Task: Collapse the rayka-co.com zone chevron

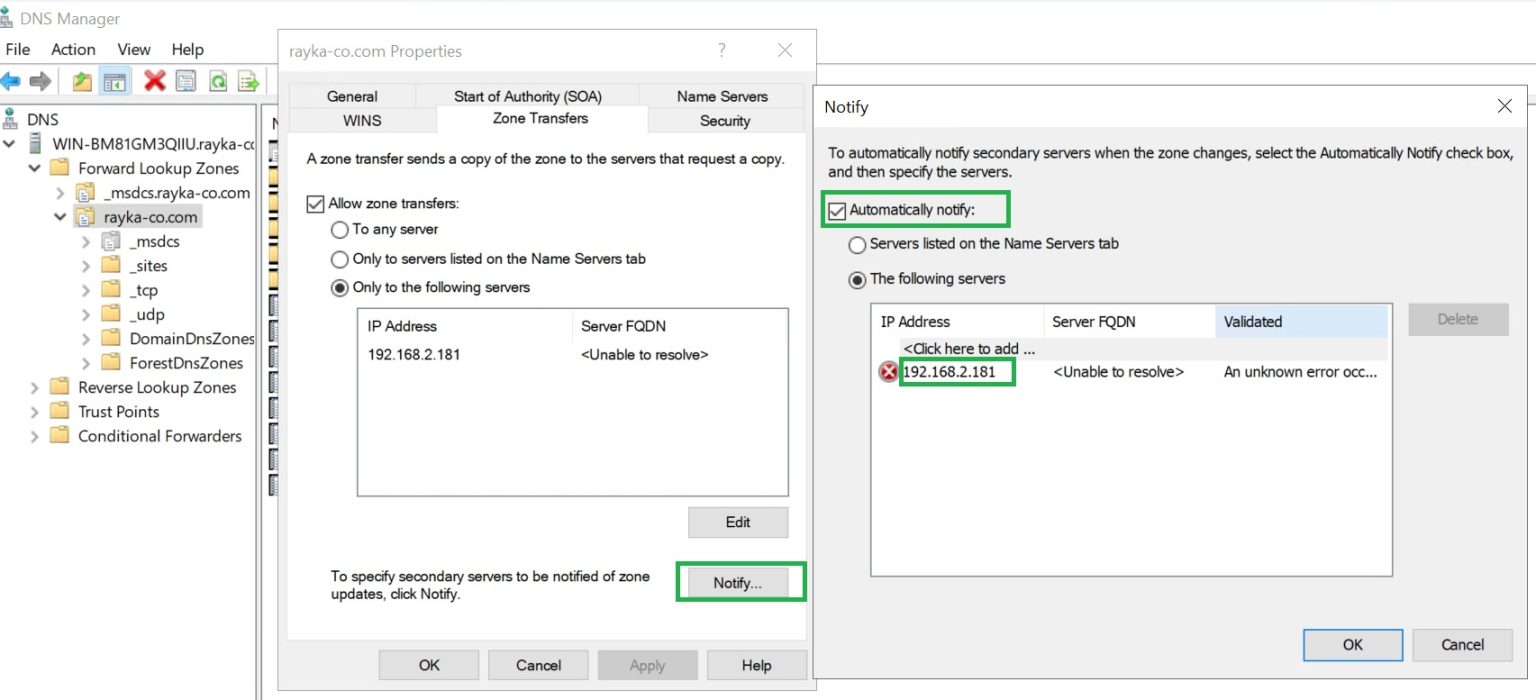Action: 60,217
